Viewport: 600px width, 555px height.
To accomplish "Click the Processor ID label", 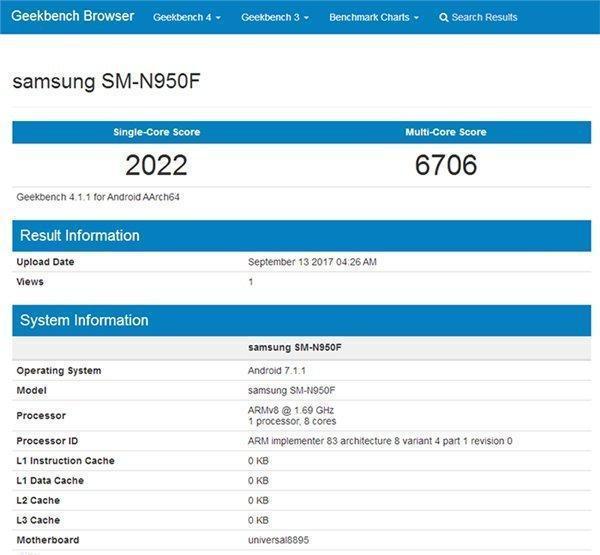I will point(47,441).
